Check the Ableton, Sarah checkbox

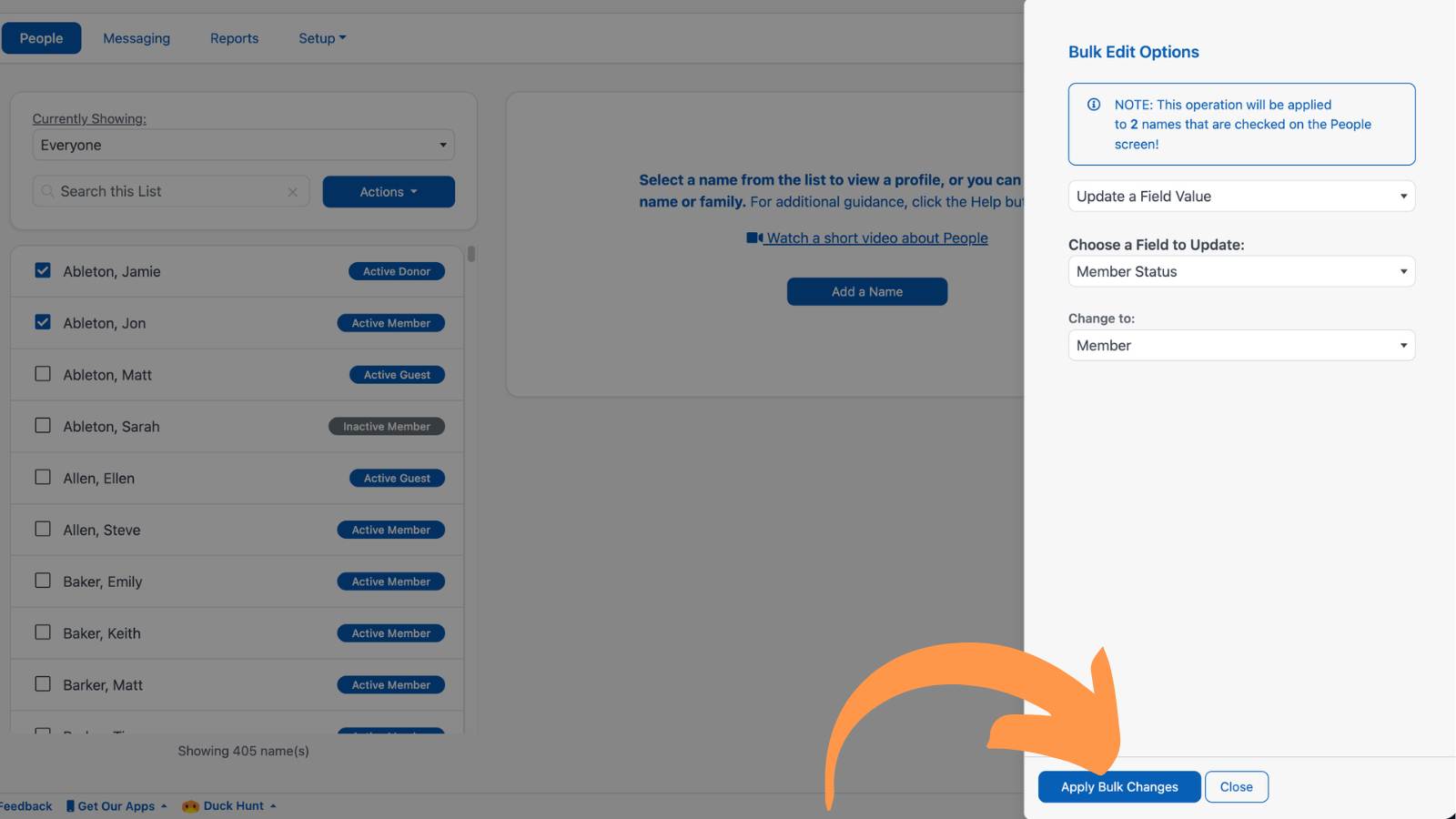click(x=43, y=425)
